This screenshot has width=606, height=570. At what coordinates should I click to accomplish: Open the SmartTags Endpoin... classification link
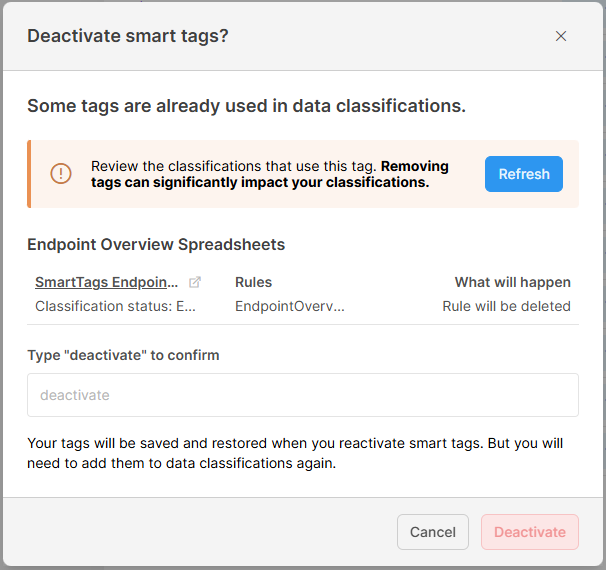(x=107, y=282)
